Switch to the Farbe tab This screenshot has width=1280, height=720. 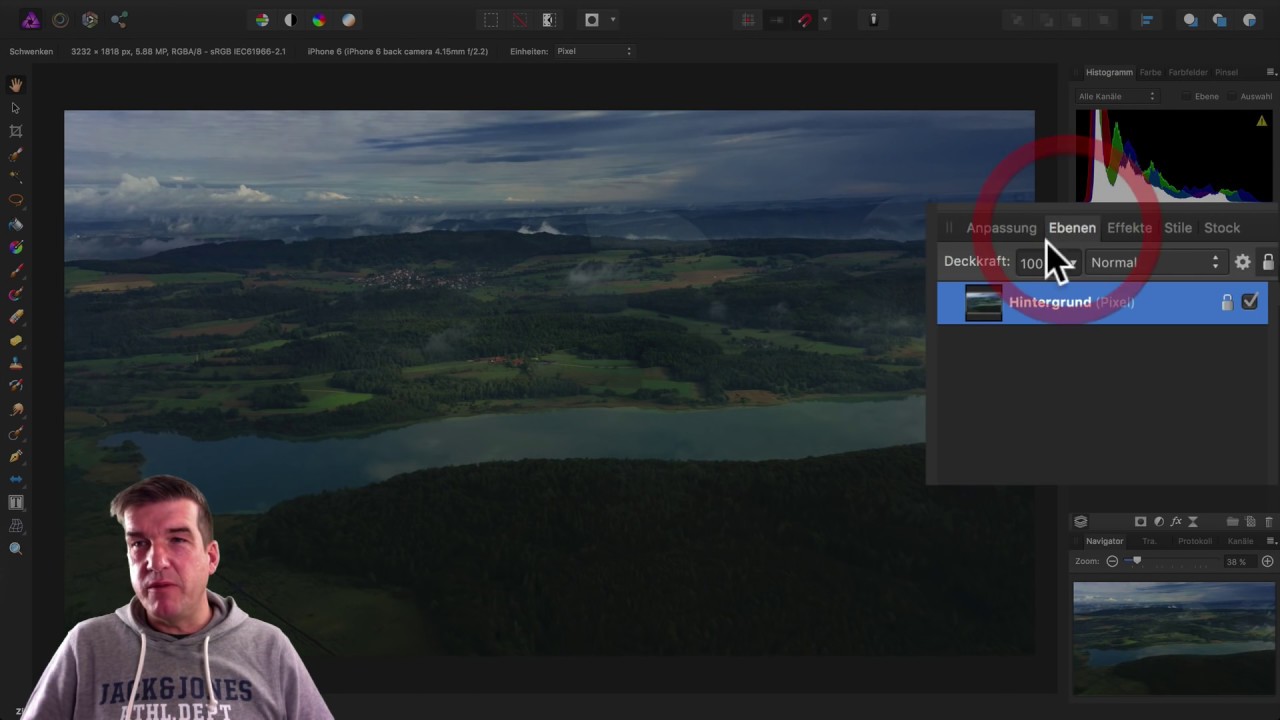1151,72
